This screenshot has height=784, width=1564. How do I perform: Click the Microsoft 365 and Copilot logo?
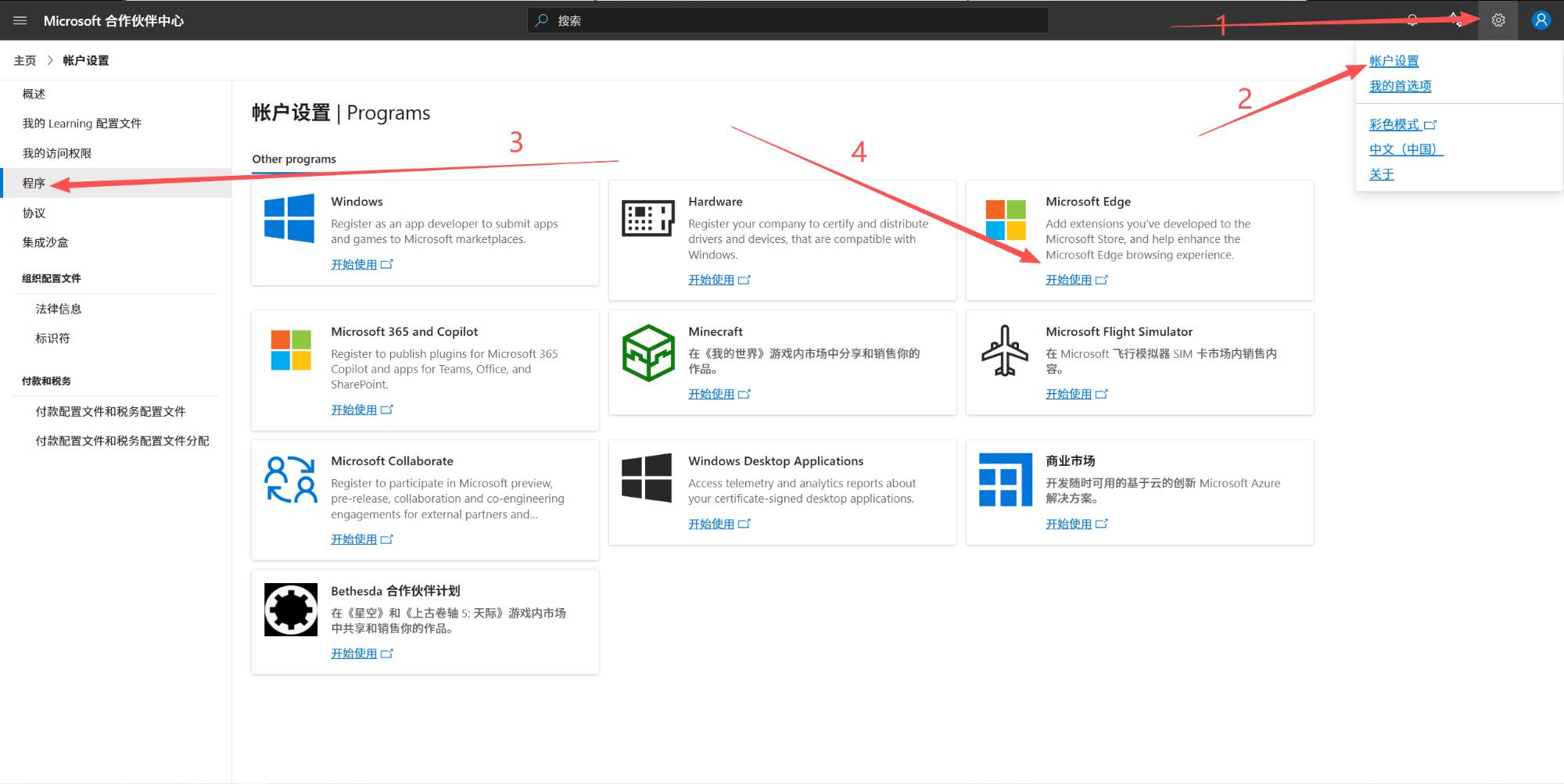[x=291, y=349]
